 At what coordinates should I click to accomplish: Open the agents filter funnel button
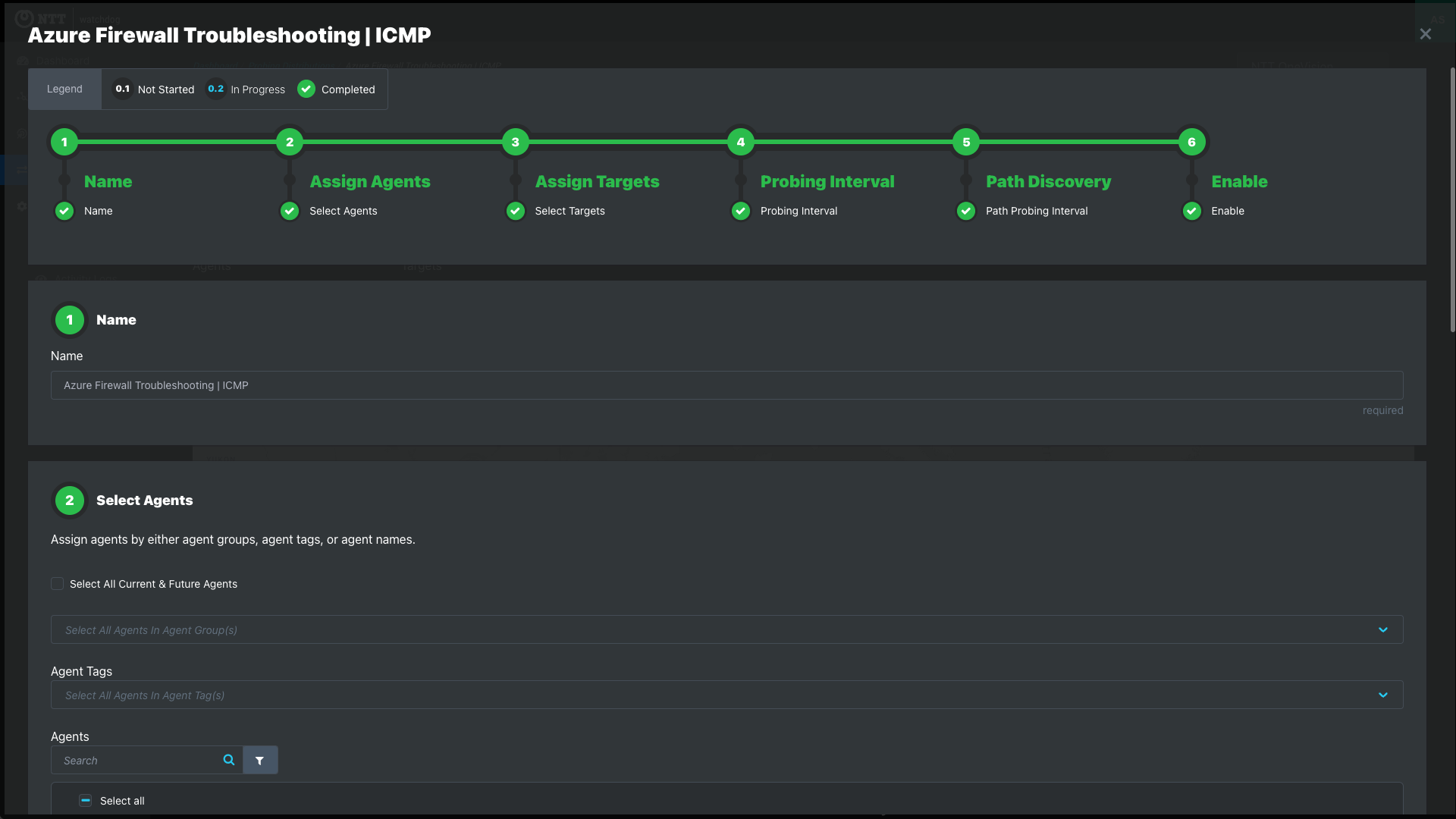click(x=260, y=760)
